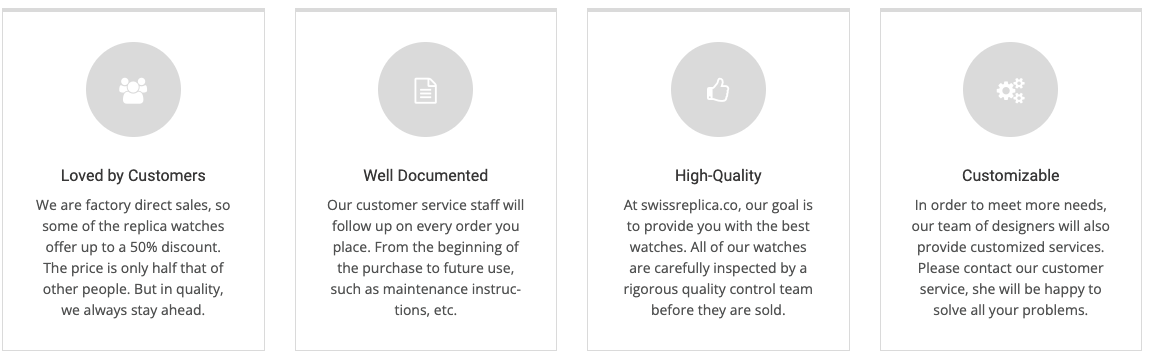This screenshot has height=362, width=1153.
Task: Click the rigorous quality control team text
Action: pos(718,289)
